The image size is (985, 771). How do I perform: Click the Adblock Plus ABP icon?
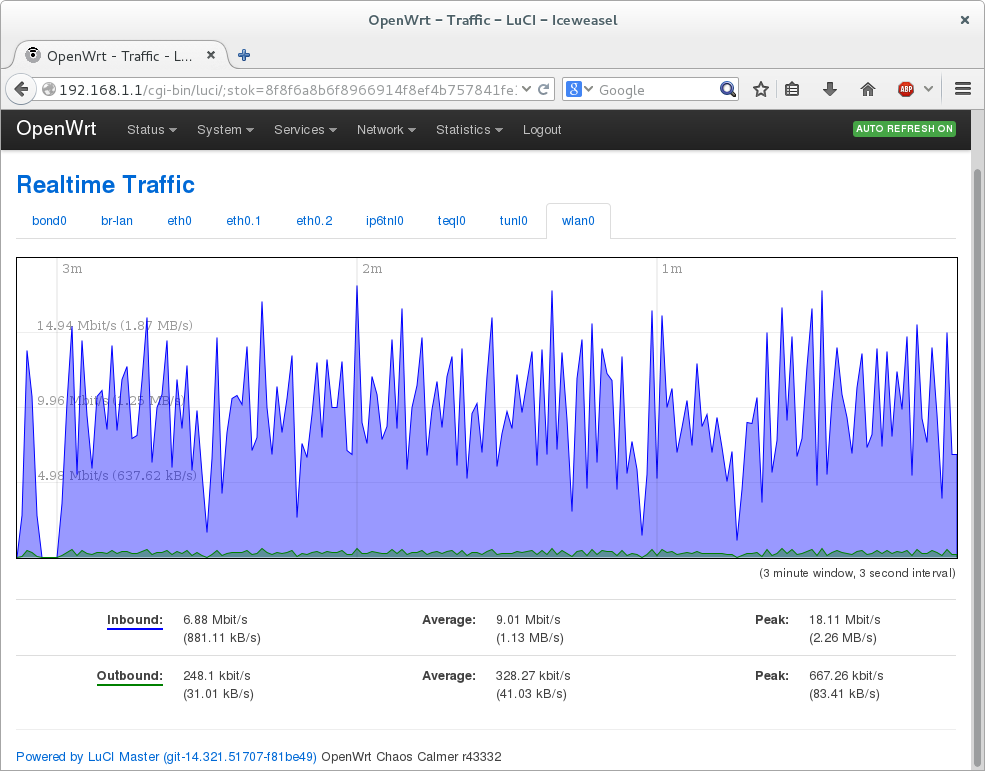906,89
